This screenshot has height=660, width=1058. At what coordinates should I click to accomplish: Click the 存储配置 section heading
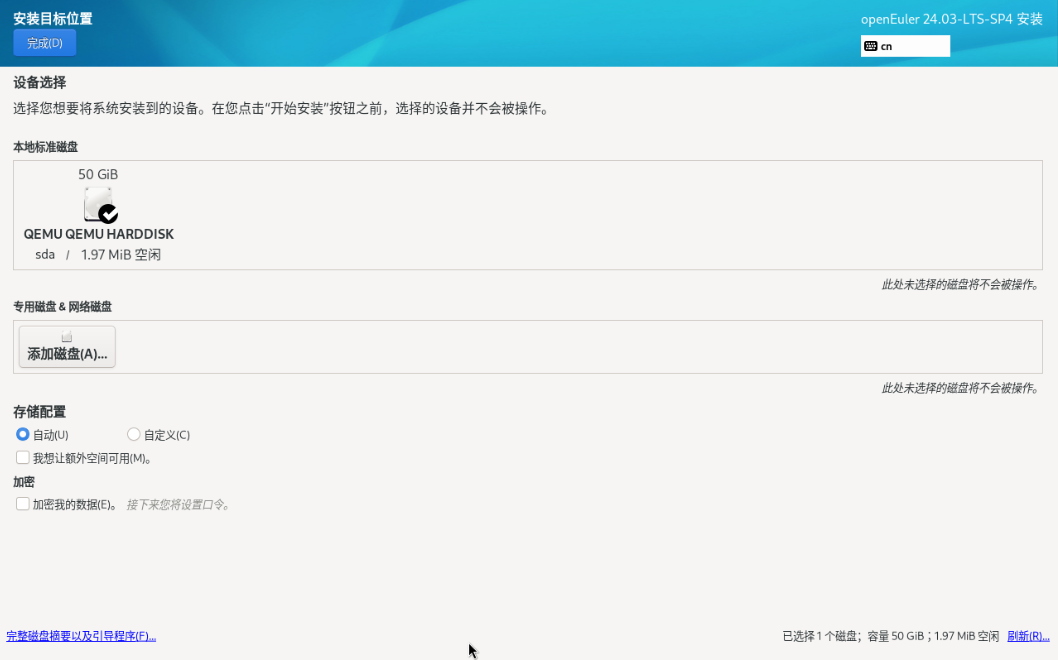tap(39, 412)
